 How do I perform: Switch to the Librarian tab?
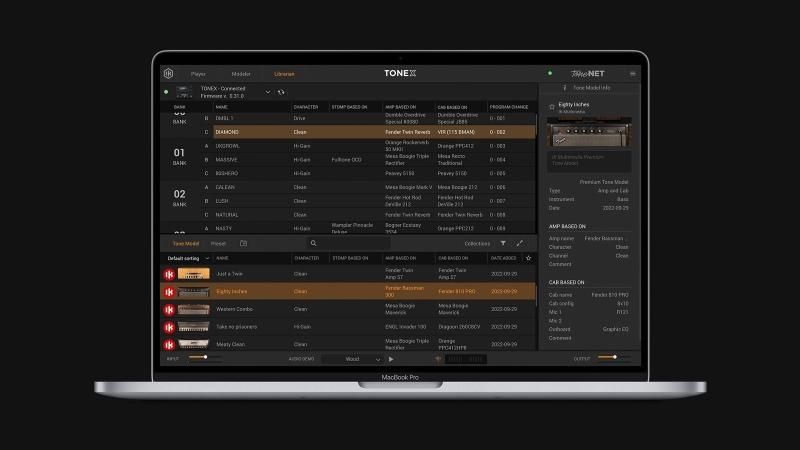coord(284,74)
